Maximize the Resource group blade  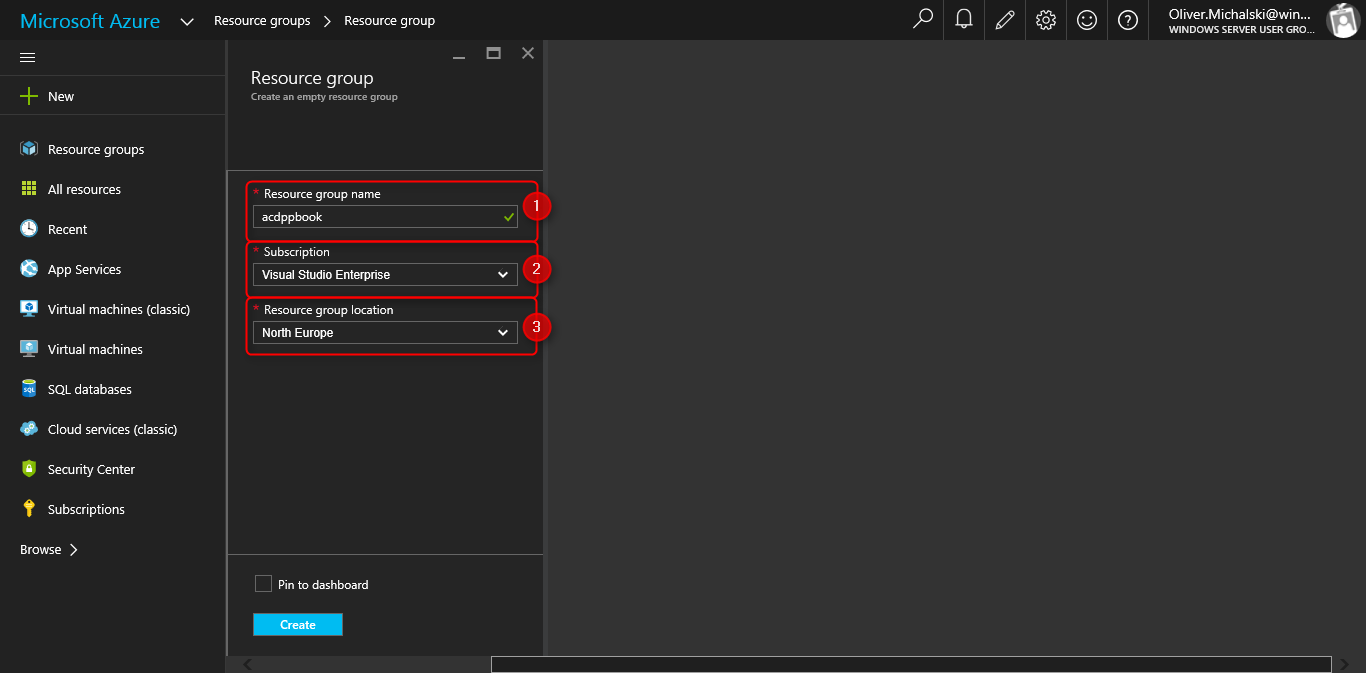[x=493, y=53]
